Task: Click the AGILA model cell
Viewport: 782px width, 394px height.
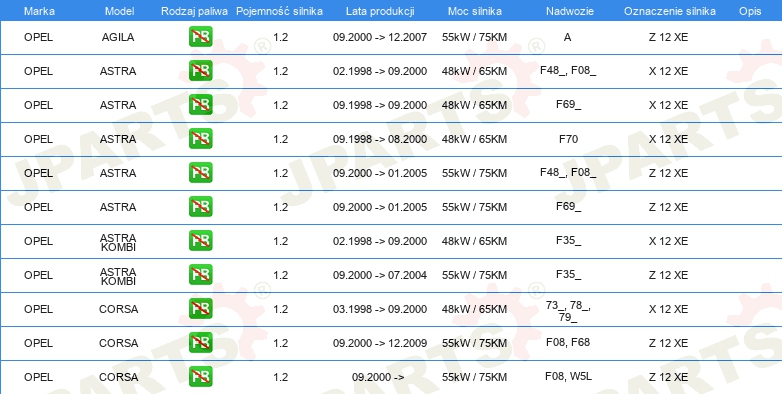Action: [x=118, y=37]
